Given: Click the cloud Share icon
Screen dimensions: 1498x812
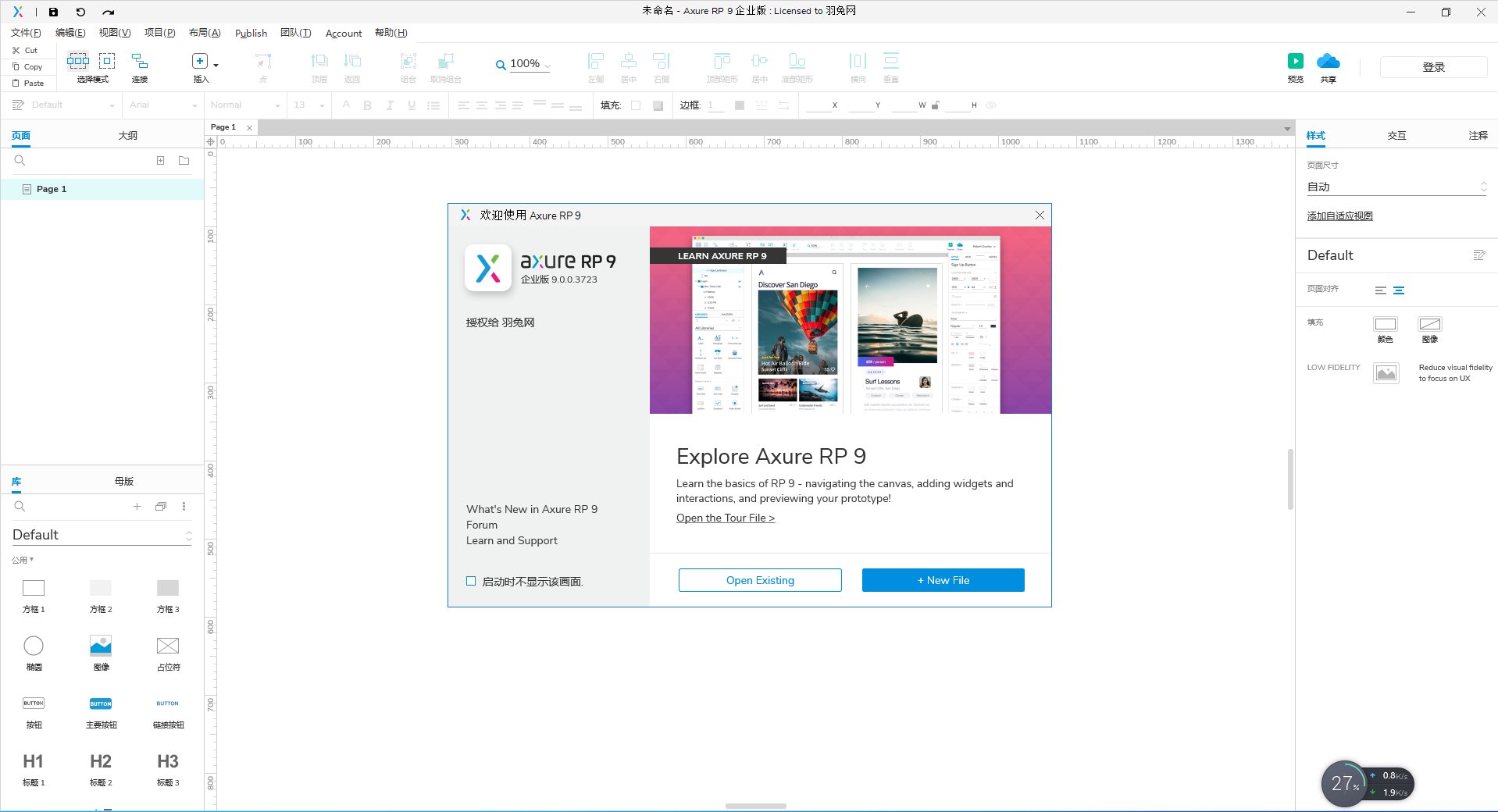Looking at the screenshot, I should 1328,61.
